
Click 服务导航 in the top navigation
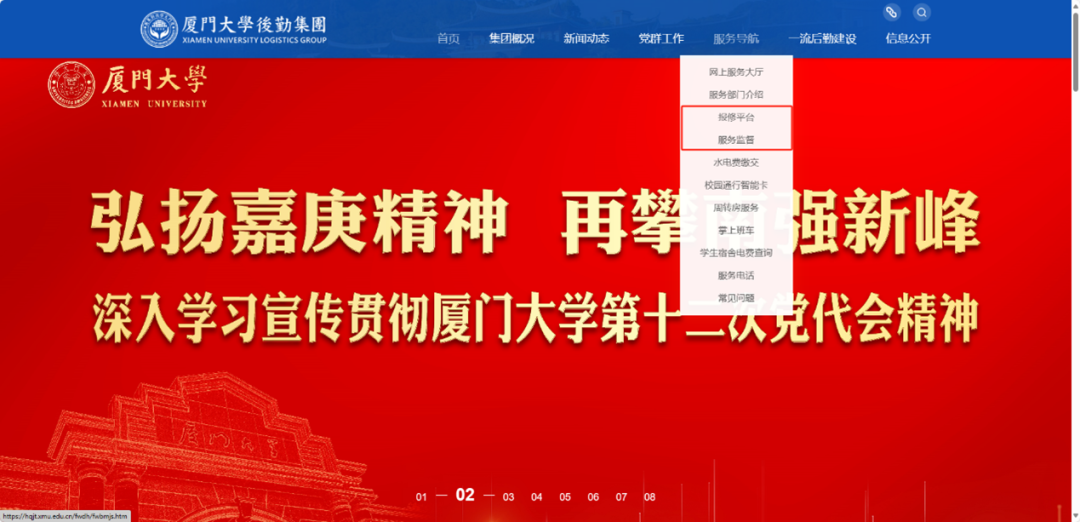[736, 39]
